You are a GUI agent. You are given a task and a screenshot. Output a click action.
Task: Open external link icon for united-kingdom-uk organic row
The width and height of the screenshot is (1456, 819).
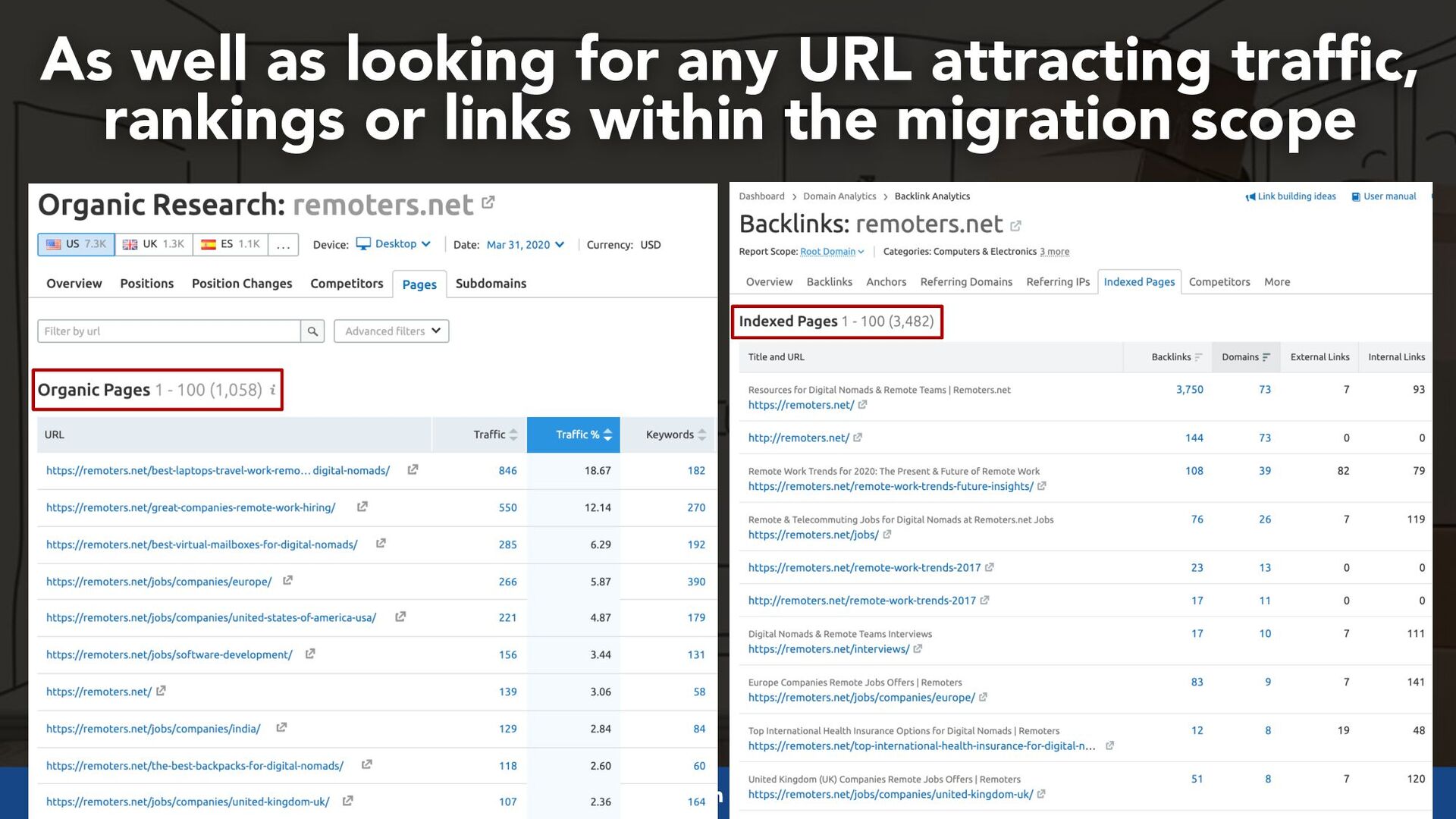[347, 801]
